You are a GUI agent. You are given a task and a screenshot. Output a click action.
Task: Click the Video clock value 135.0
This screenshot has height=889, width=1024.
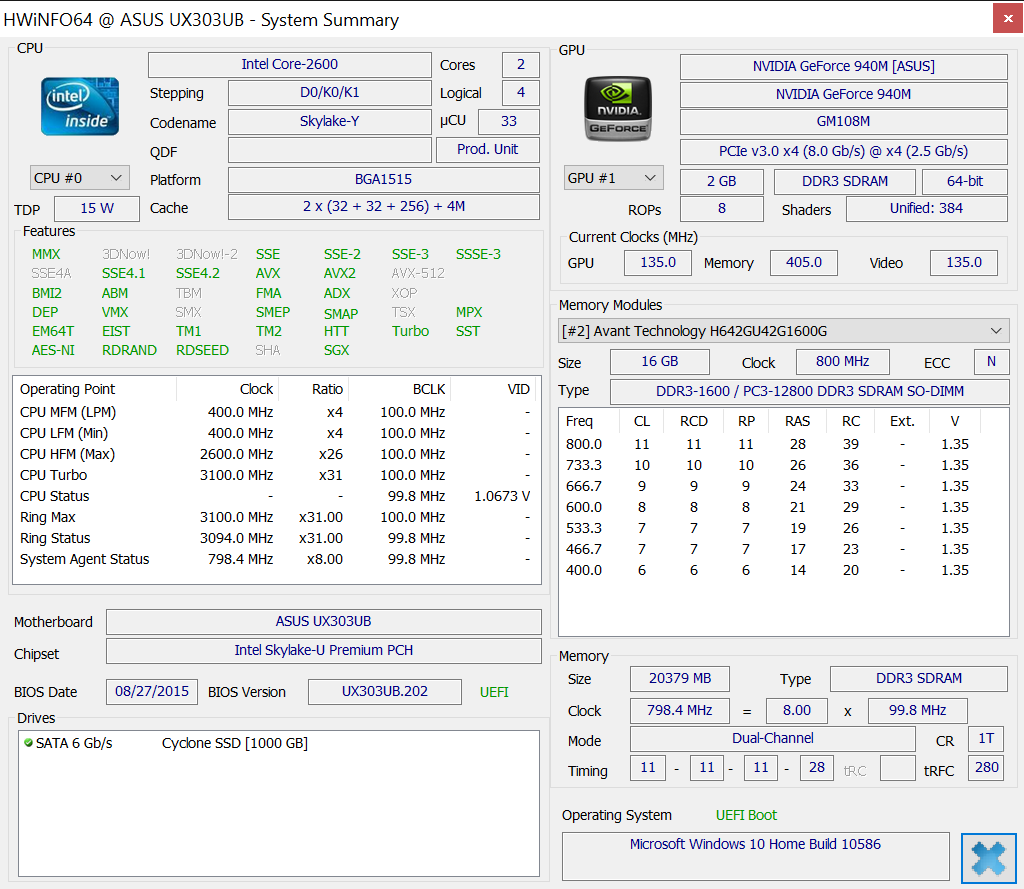click(964, 263)
